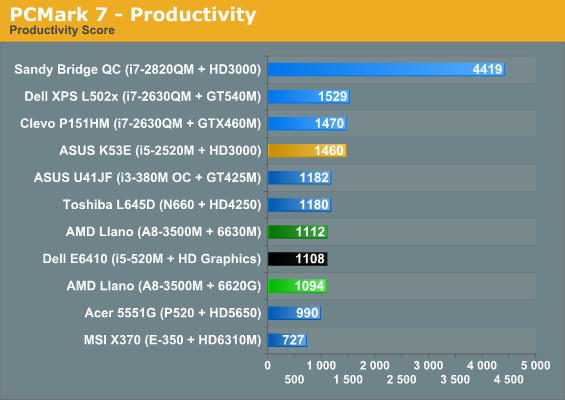The image size is (565, 400).
Task: Click the bar with value 1180
Action: 299,205
